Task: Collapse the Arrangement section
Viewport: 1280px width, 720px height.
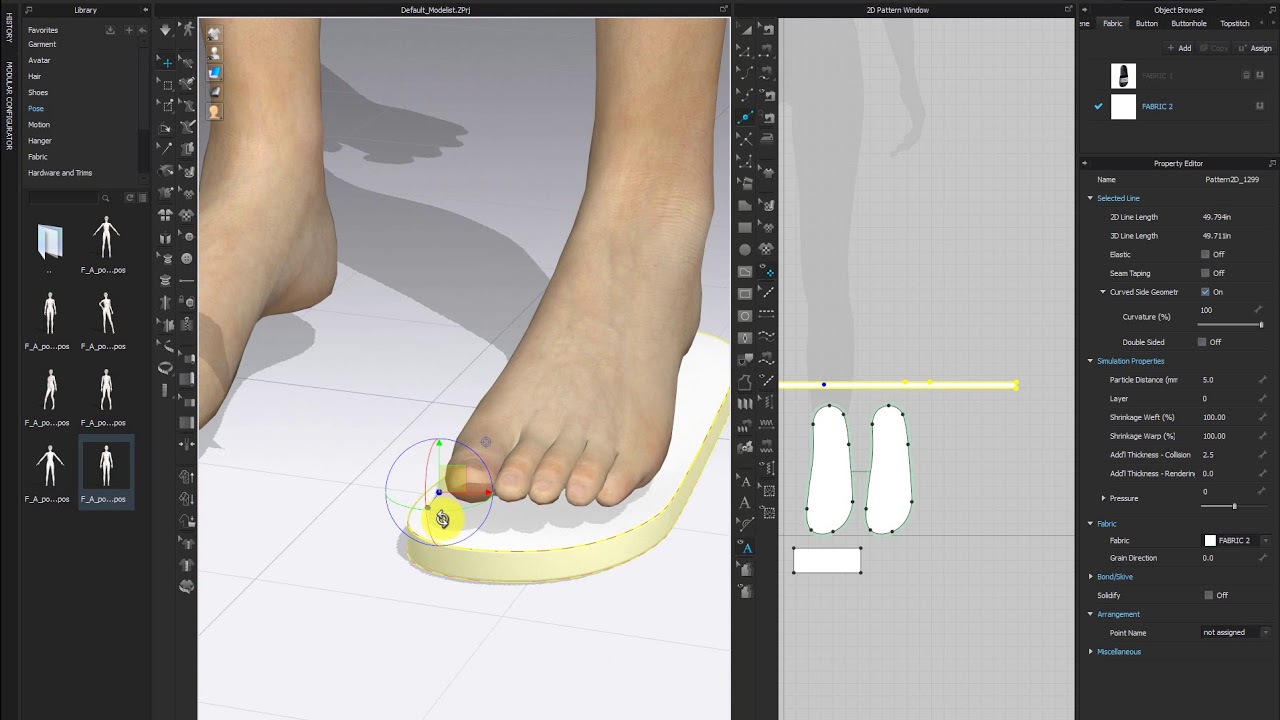Action: click(x=1090, y=614)
